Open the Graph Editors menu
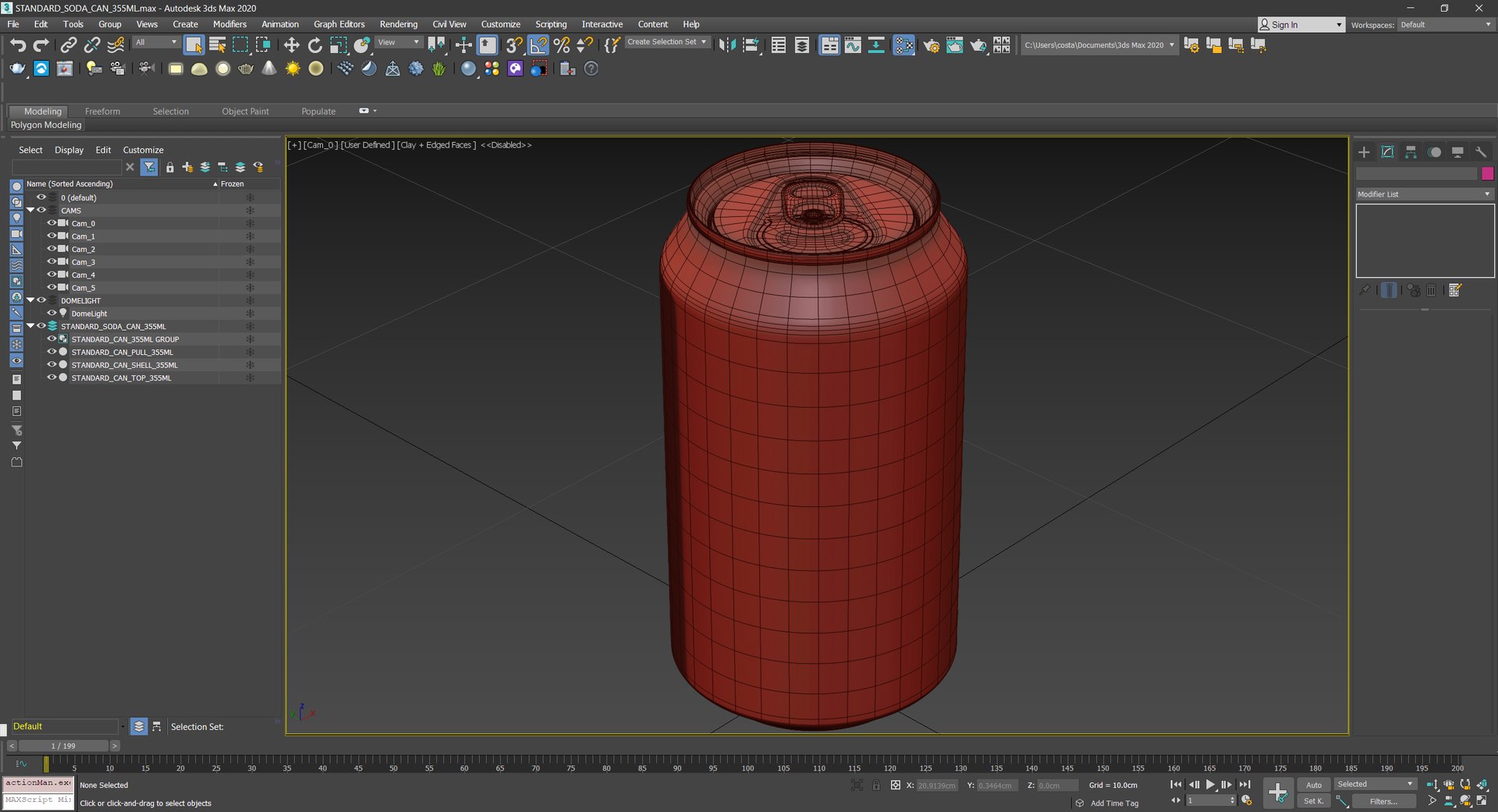The height and width of the screenshot is (812, 1498). pyautogui.click(x=339, y=24)
